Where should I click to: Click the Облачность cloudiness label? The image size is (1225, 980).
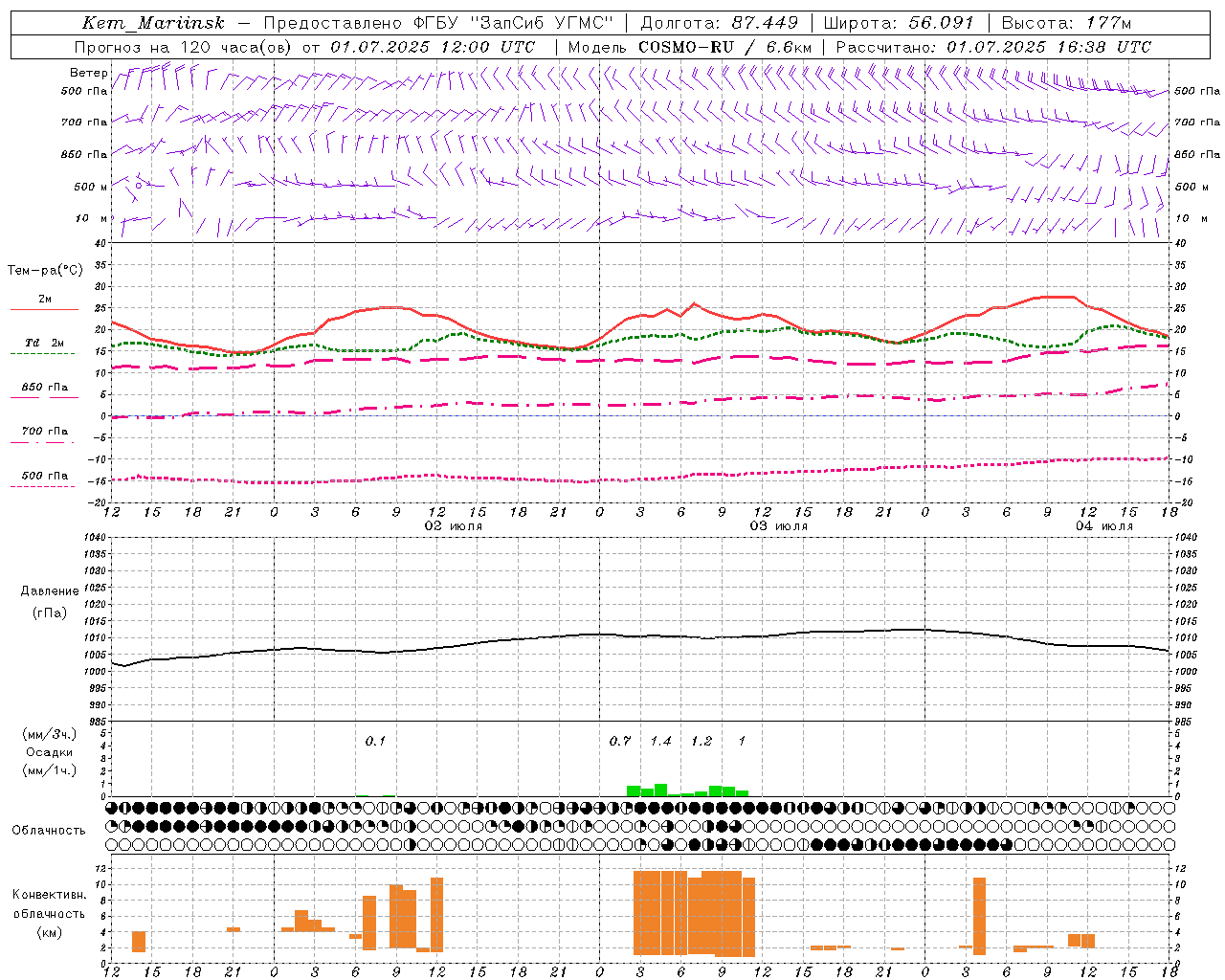point(49,831)
